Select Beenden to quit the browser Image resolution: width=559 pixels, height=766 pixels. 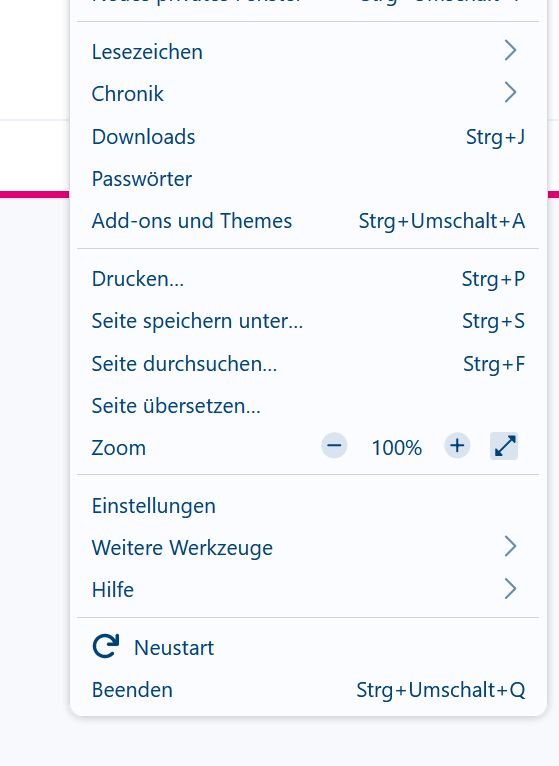(308, 690)
